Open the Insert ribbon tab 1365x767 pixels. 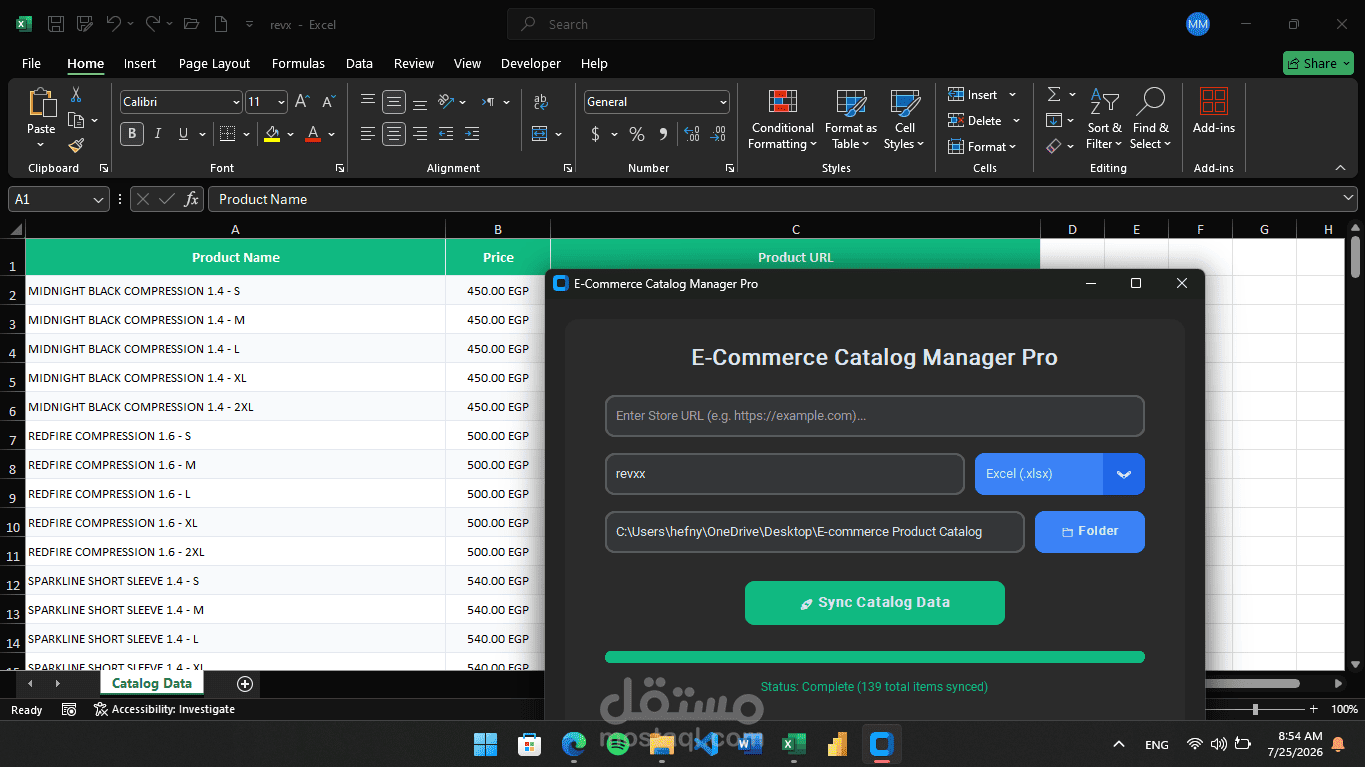140,63
